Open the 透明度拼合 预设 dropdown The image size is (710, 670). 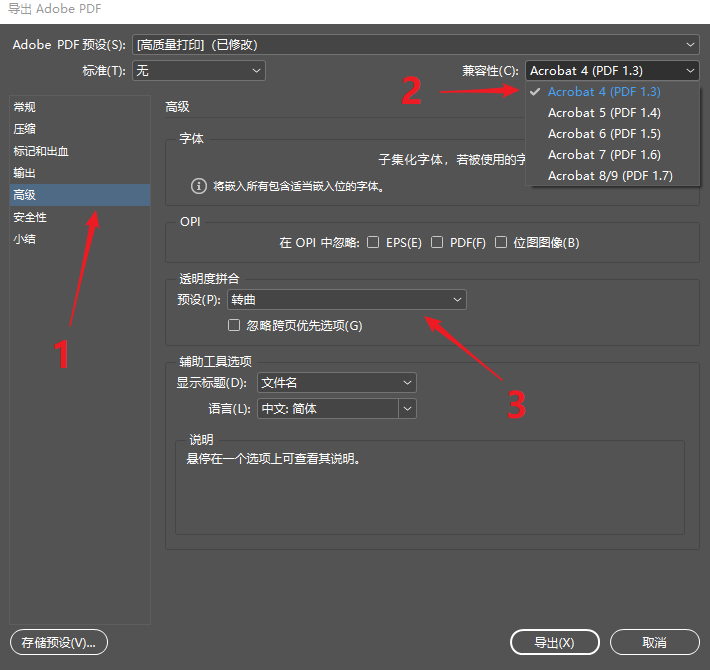click(346, 300)
